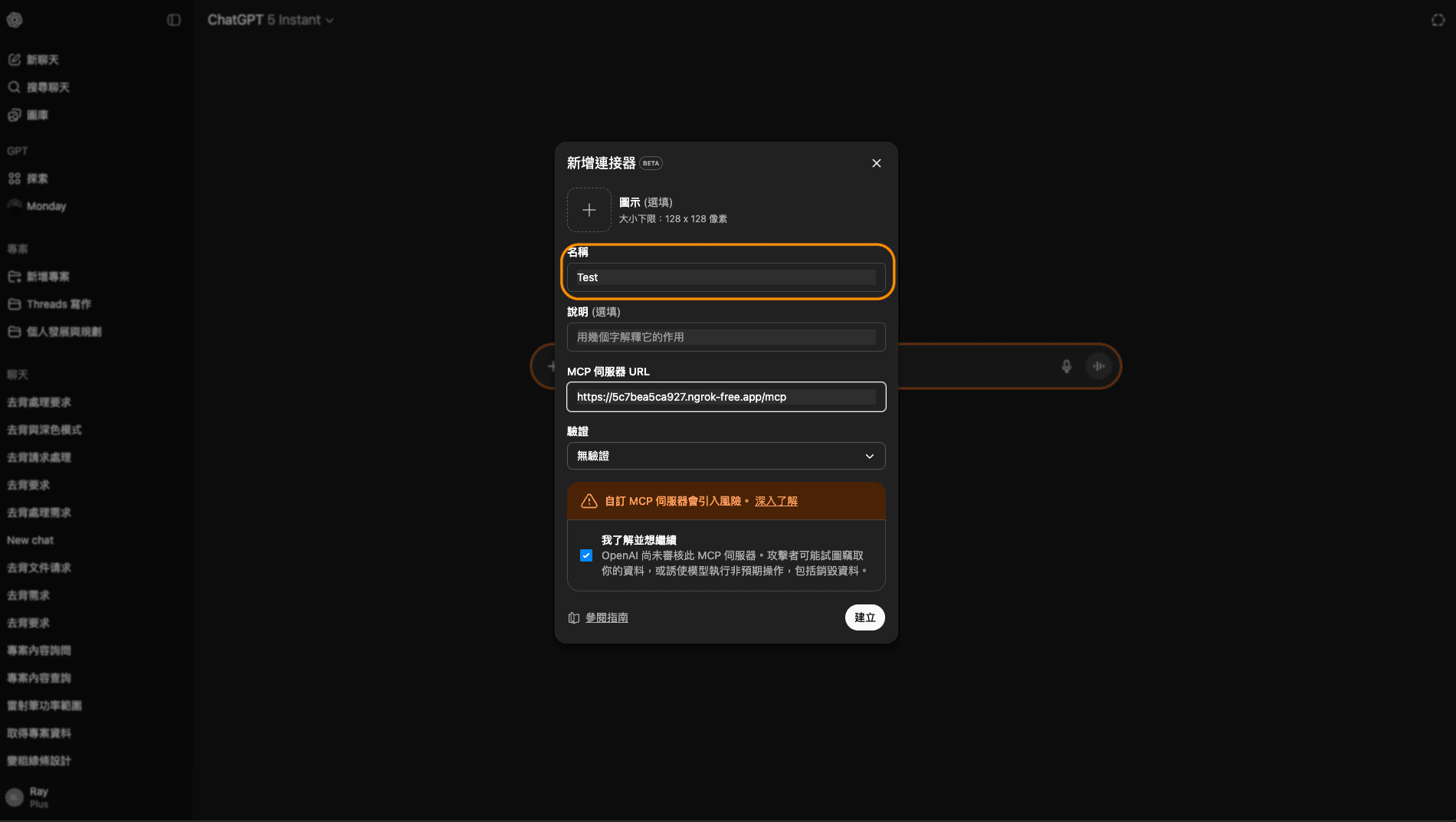Open the 深入了解 risk link
1456x822 pixels.
click(775, 501)
